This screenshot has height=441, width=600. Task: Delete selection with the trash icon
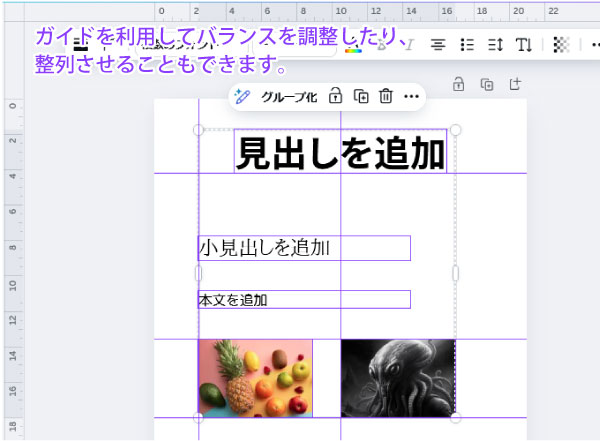pyautogui.click(x=386, y=96)
